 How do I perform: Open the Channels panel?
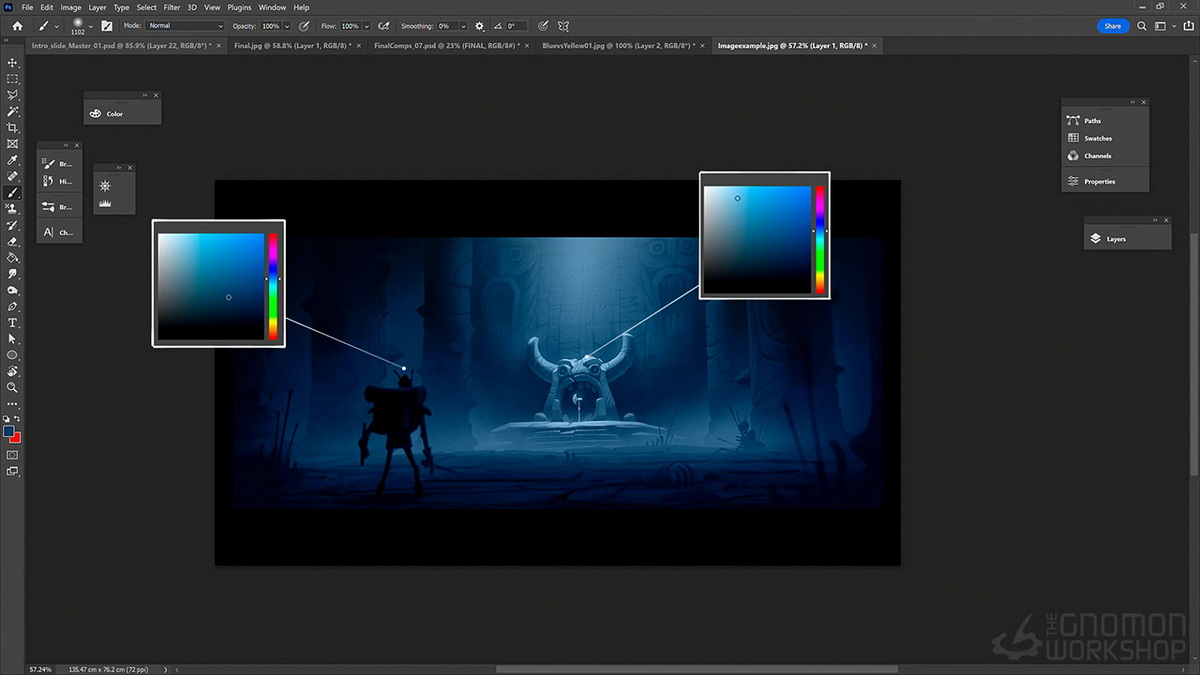click(x=1097, y=156)
